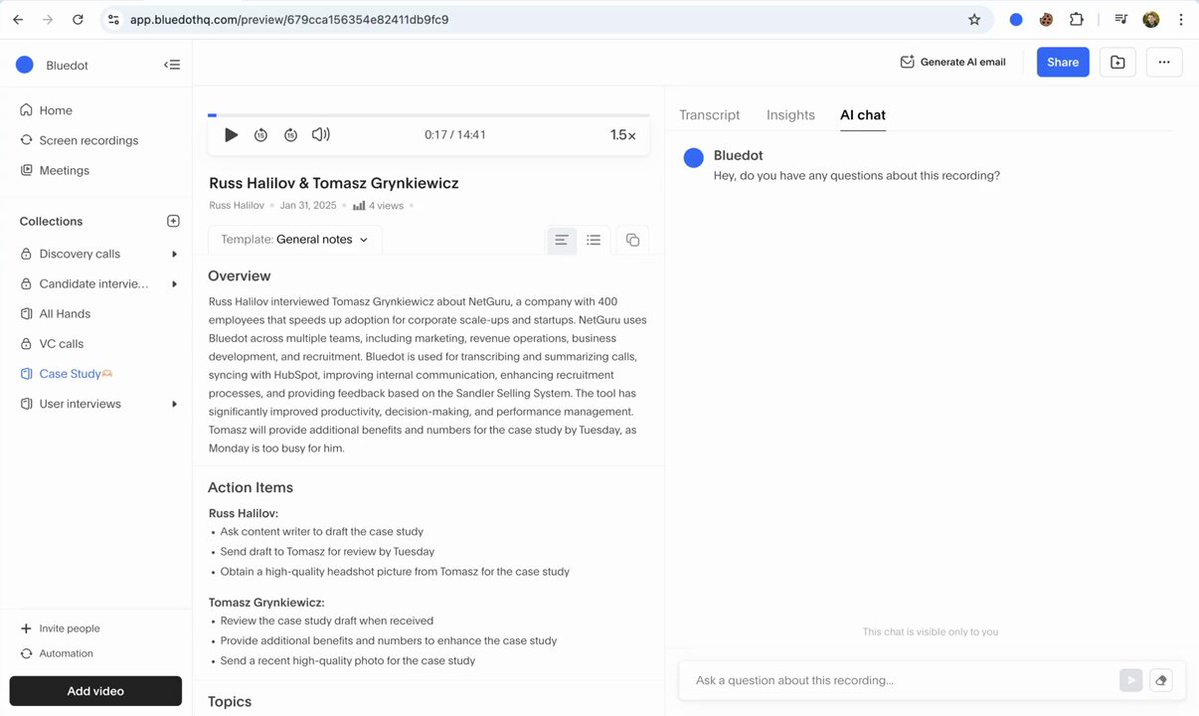This screenshot has height=716, width=1199.
Task: Click the Bluedot avatar in chat
Action: coord(694,158)
